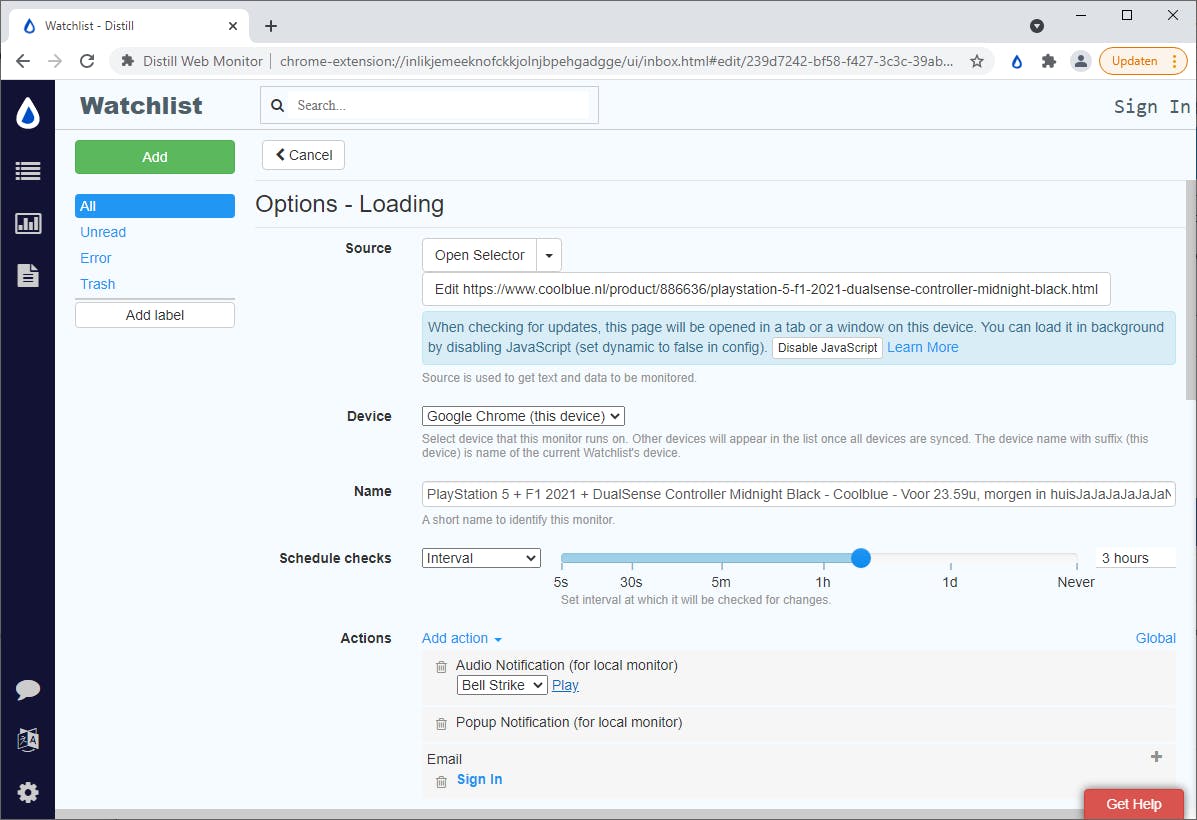The height and width of the screenshot is (820, 1197).
Task: Delete the Audio Notification action trash icon
Action: pos(441,667)
